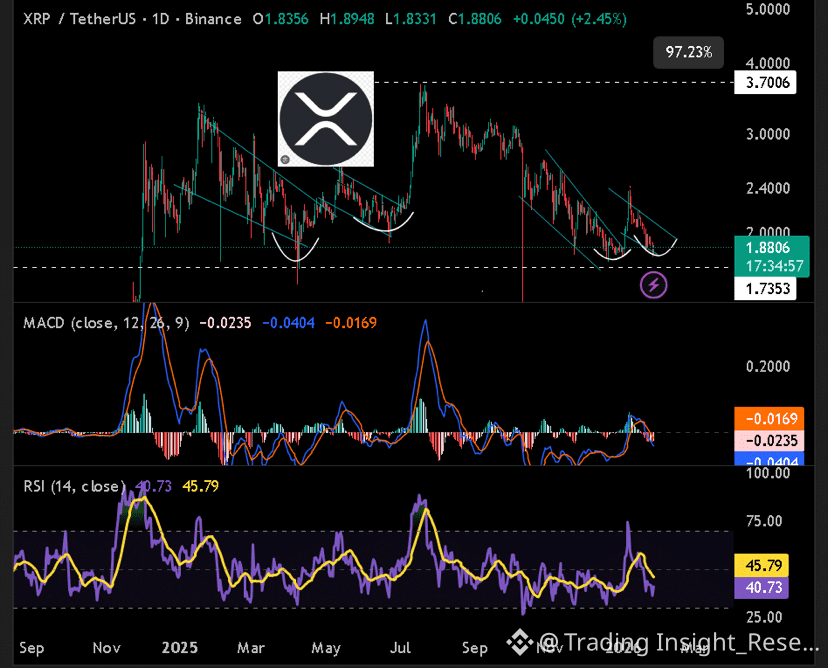The width and height of the screenshot is (828, 668).
Task: Click the 2025 label on time axis
Action: coord(181,648)
